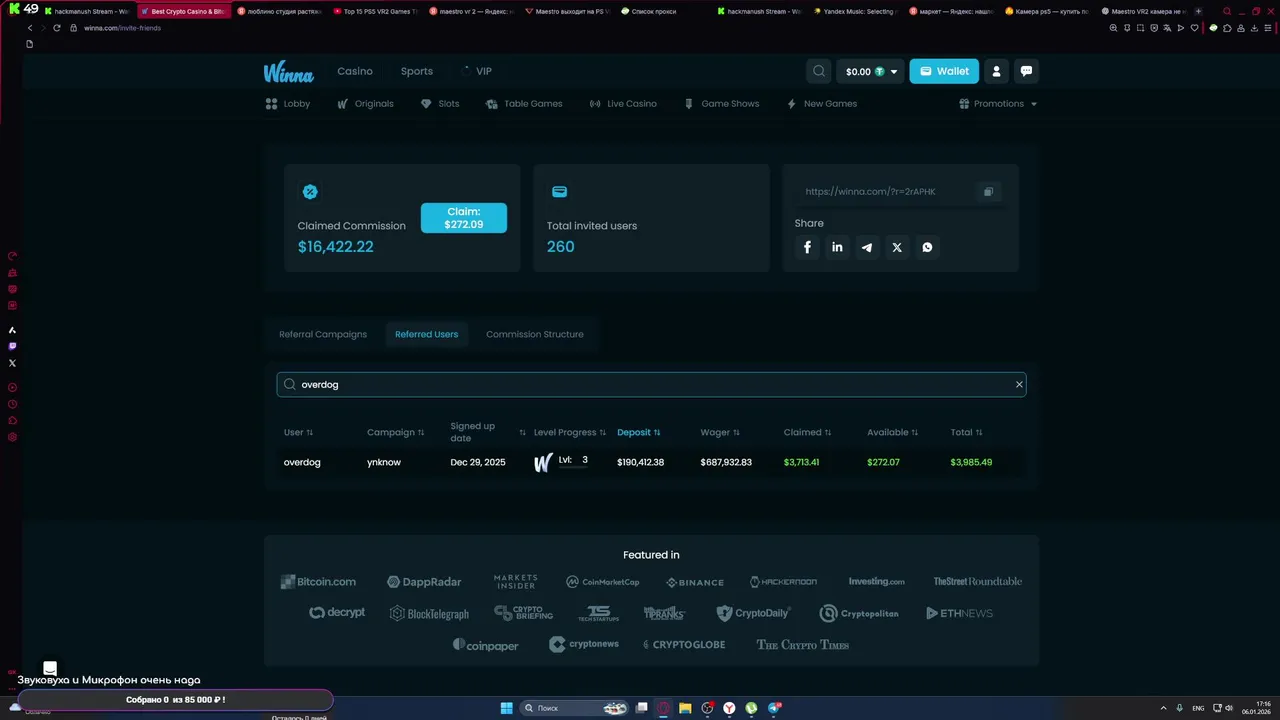Sort table by Wager column

click(x=720, y=432)
